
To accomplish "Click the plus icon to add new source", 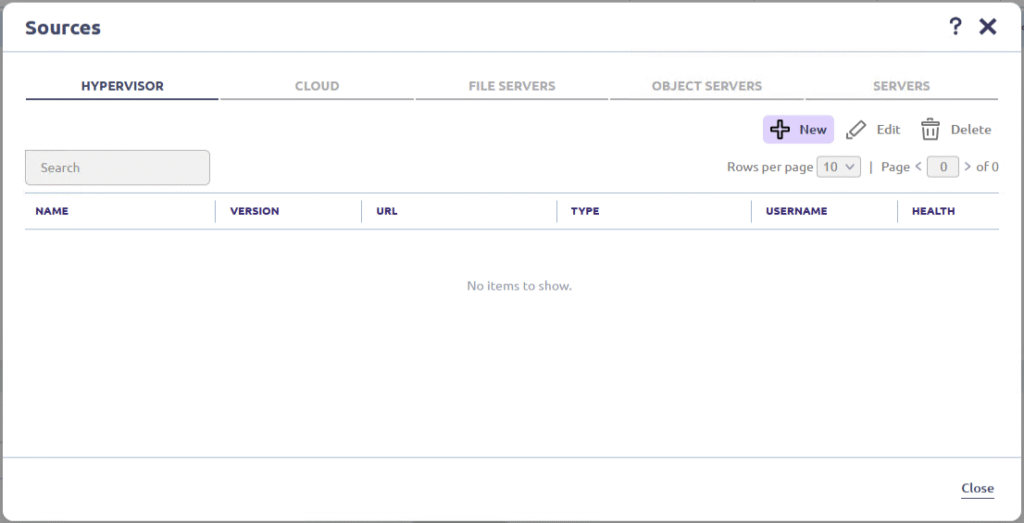I will 781,130.
